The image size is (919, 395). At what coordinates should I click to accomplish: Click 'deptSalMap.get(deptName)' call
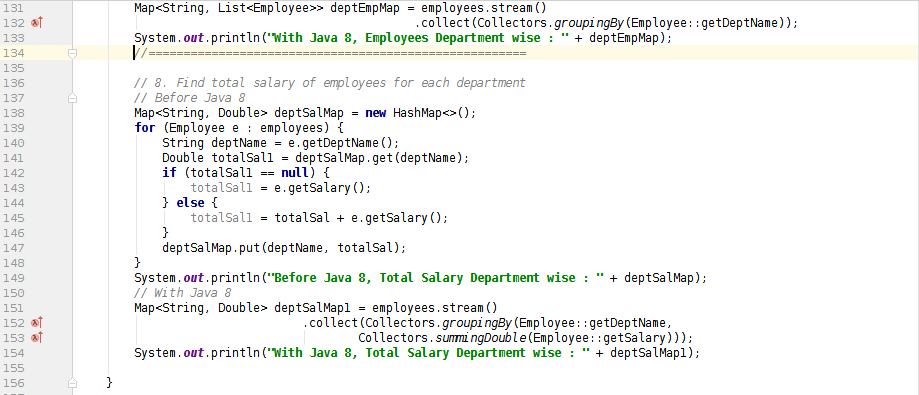[379, 158]
